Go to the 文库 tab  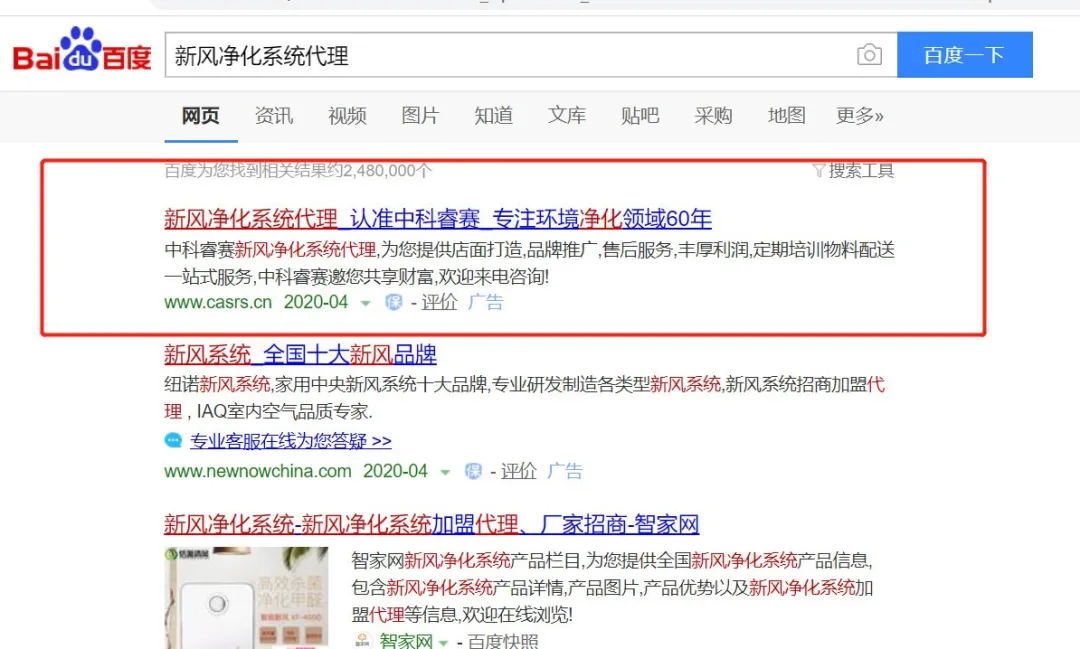567,116
